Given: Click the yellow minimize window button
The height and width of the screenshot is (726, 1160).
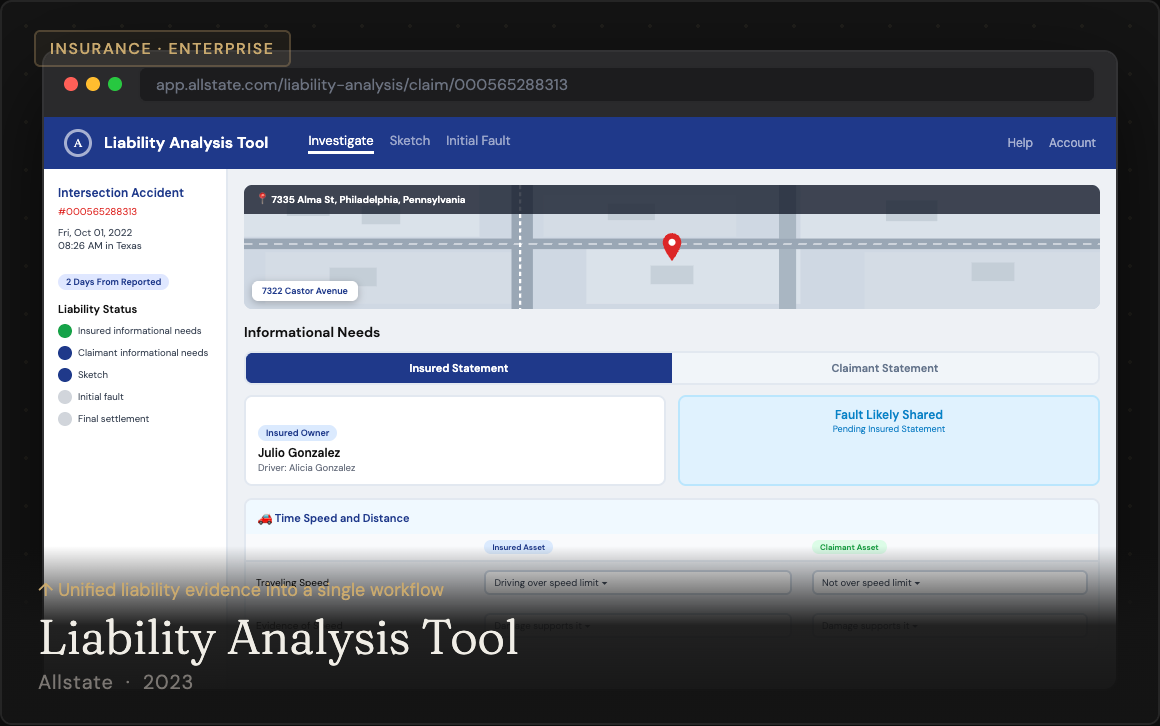Looking at the screenshot, I should (x=93, y=84).
